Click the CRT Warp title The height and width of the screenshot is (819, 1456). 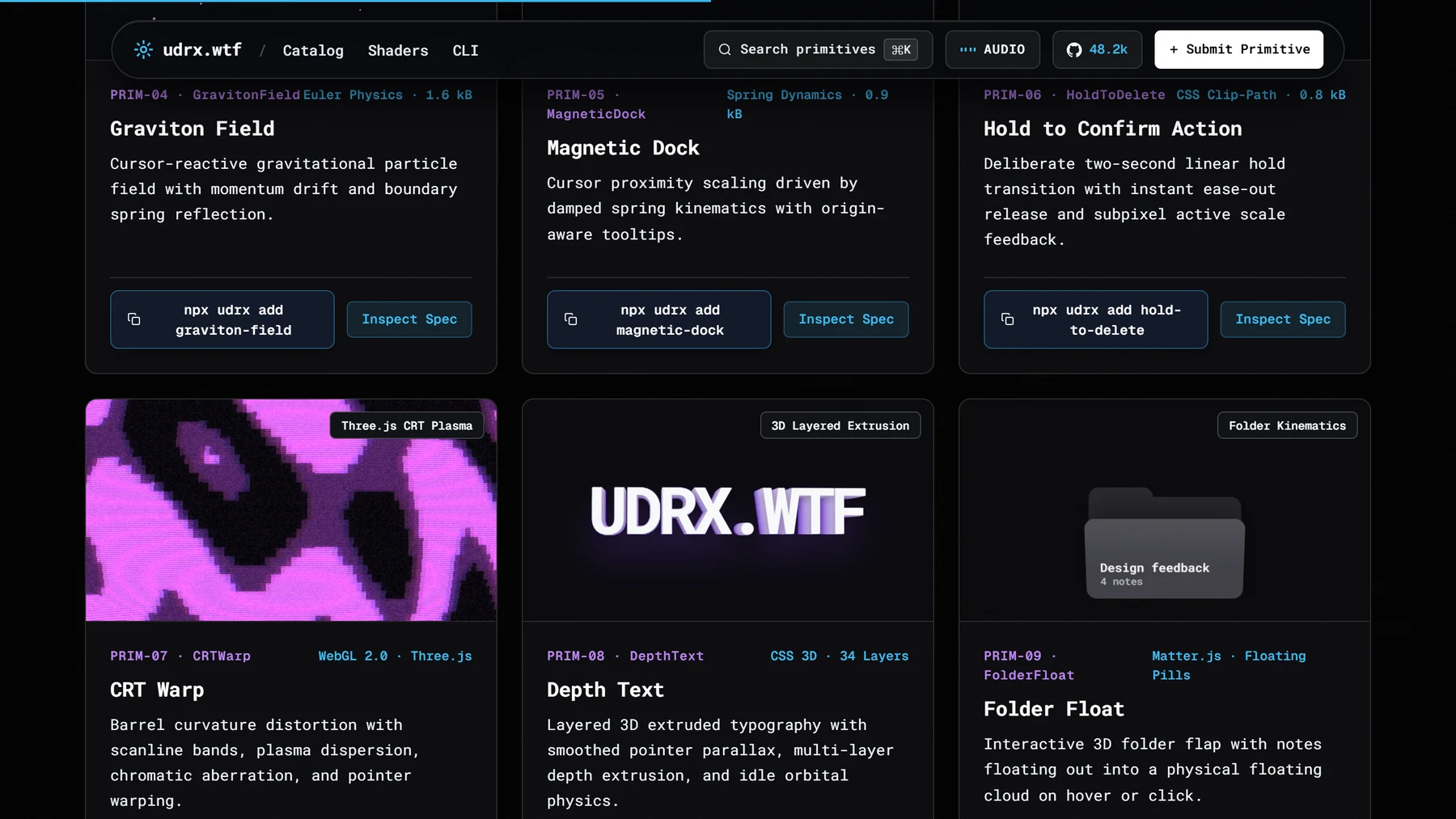pyautogui.click(x=157, y=690)
